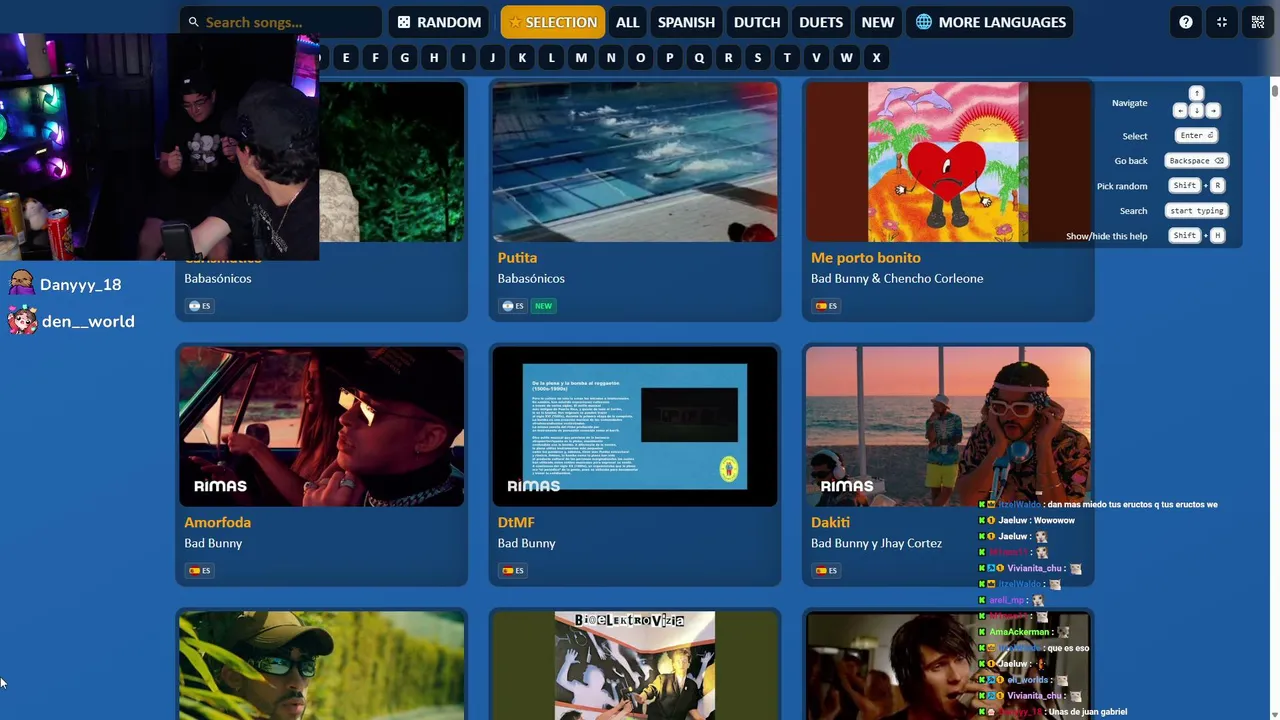
Task: Click the song title "Putita"
Action: 517,258
